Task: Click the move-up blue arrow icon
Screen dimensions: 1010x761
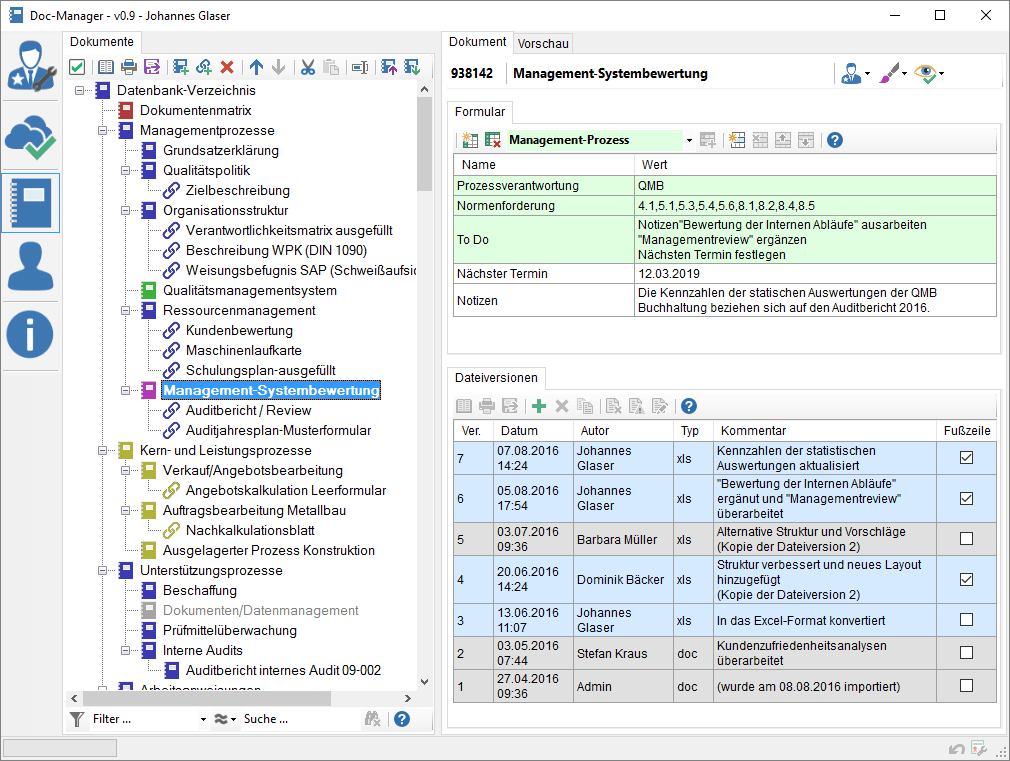Action: pyautogui.click(x=256, y=67)
